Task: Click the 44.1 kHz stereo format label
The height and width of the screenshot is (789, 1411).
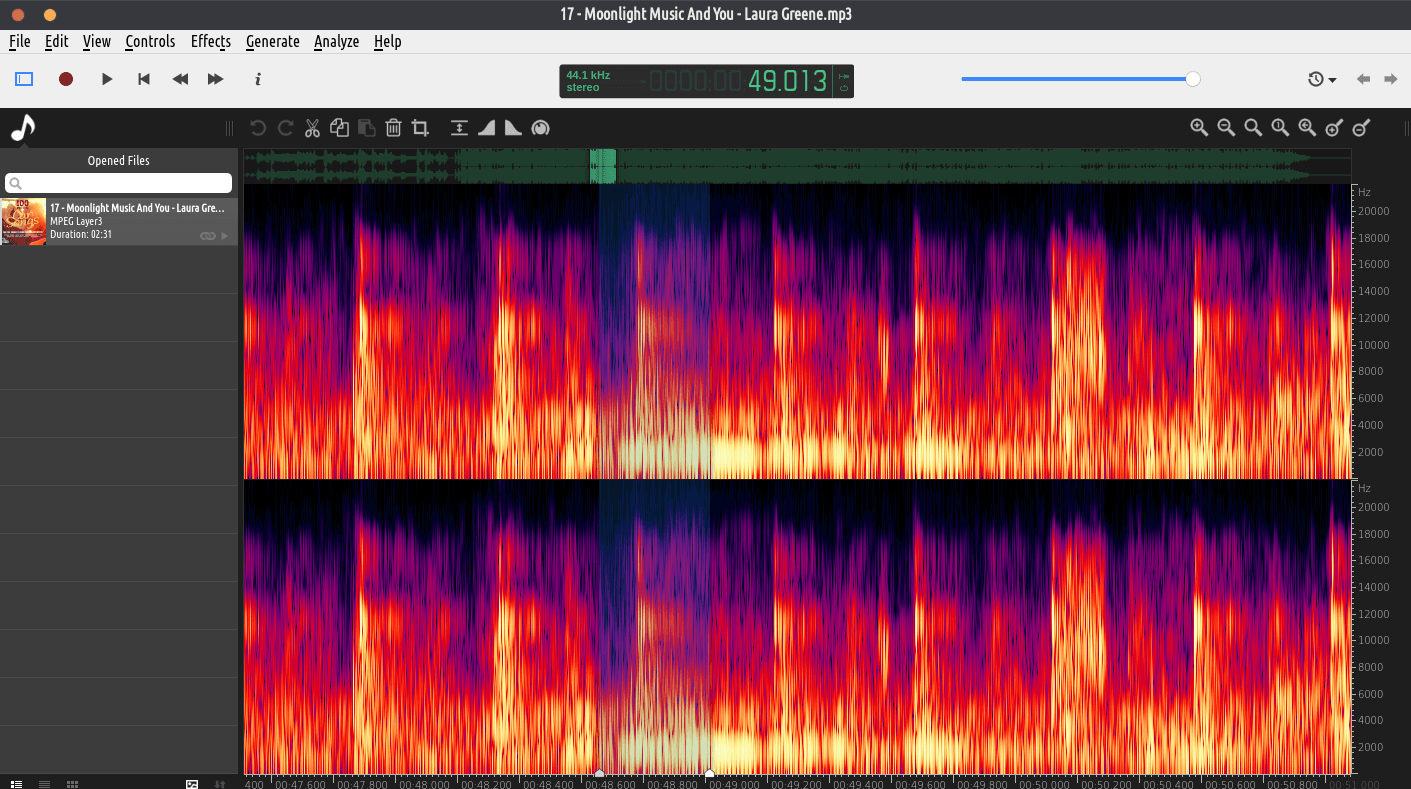Action: 588,81
